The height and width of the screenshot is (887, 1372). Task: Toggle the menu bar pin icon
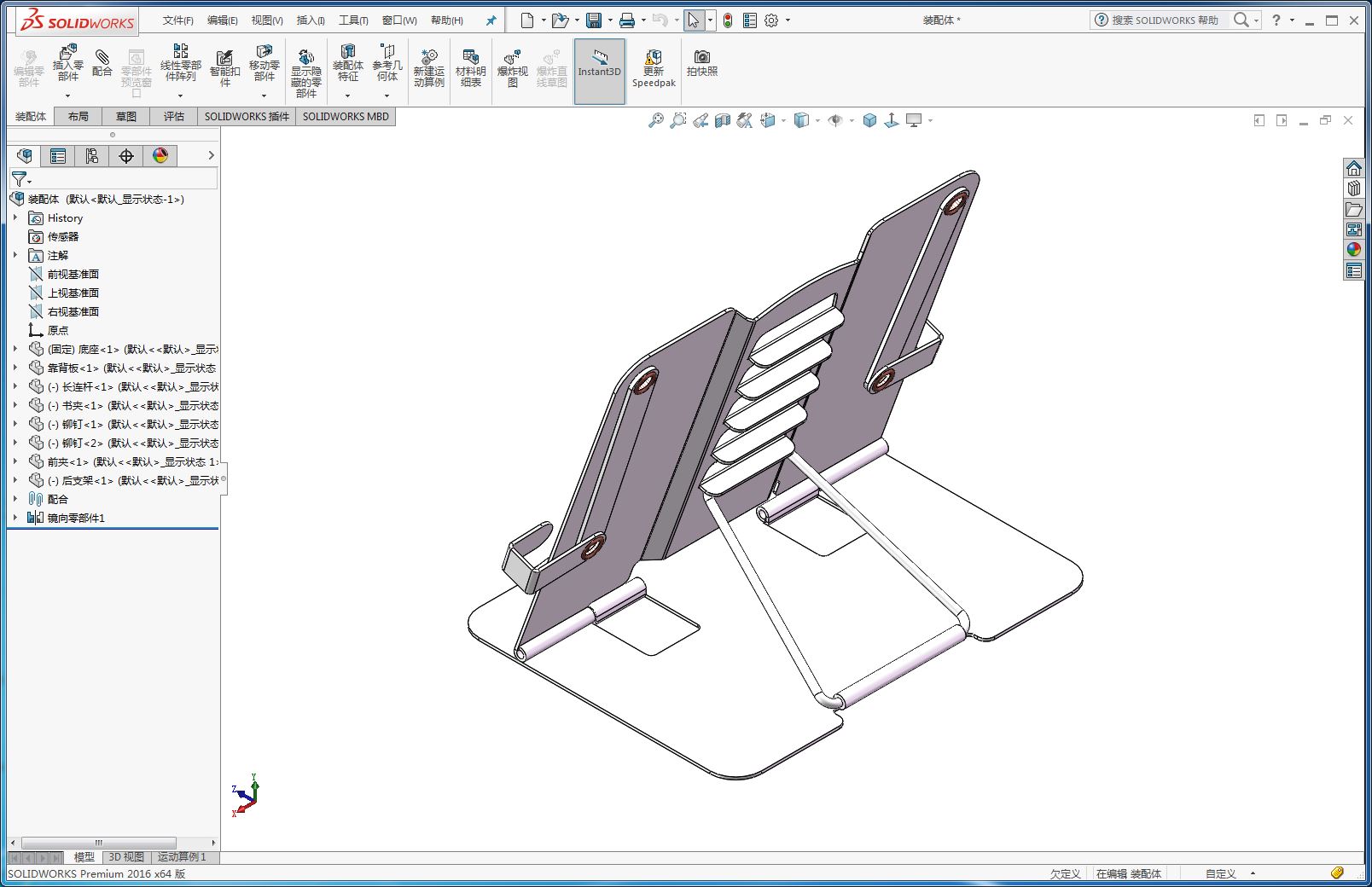click(x=491, y=20)
